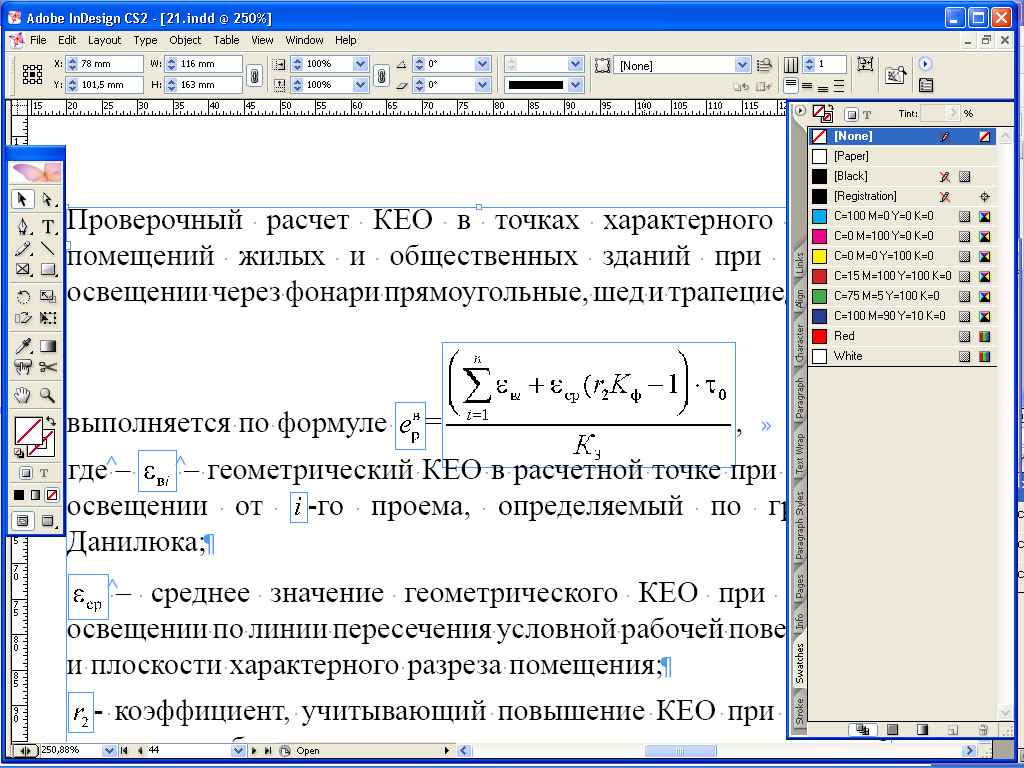Screen dimensions: 1024x768
Task: Activate the Eyedropper tool
Action: 24,346
